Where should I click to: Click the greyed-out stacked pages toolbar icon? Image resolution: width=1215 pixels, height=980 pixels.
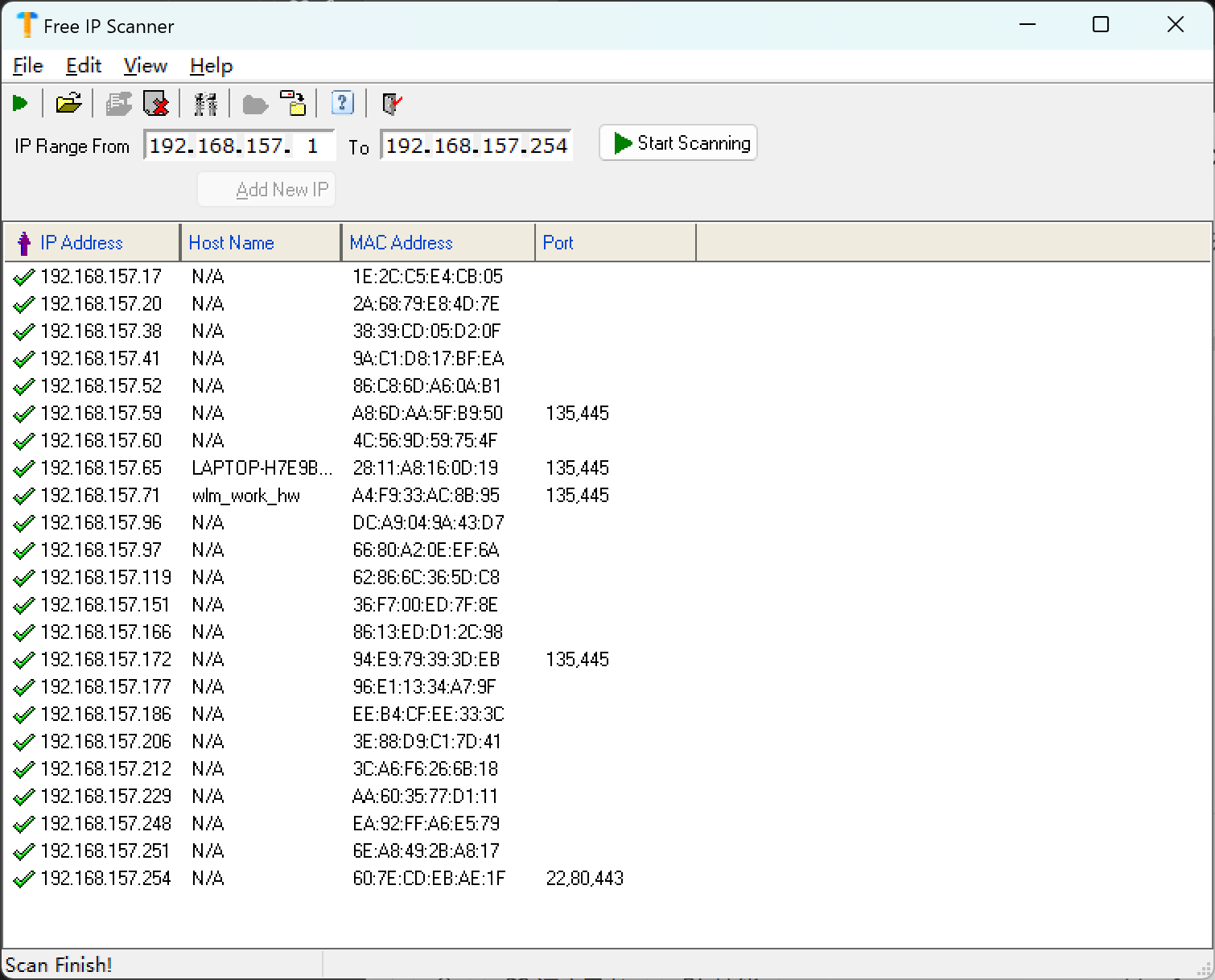pos(118,104)
